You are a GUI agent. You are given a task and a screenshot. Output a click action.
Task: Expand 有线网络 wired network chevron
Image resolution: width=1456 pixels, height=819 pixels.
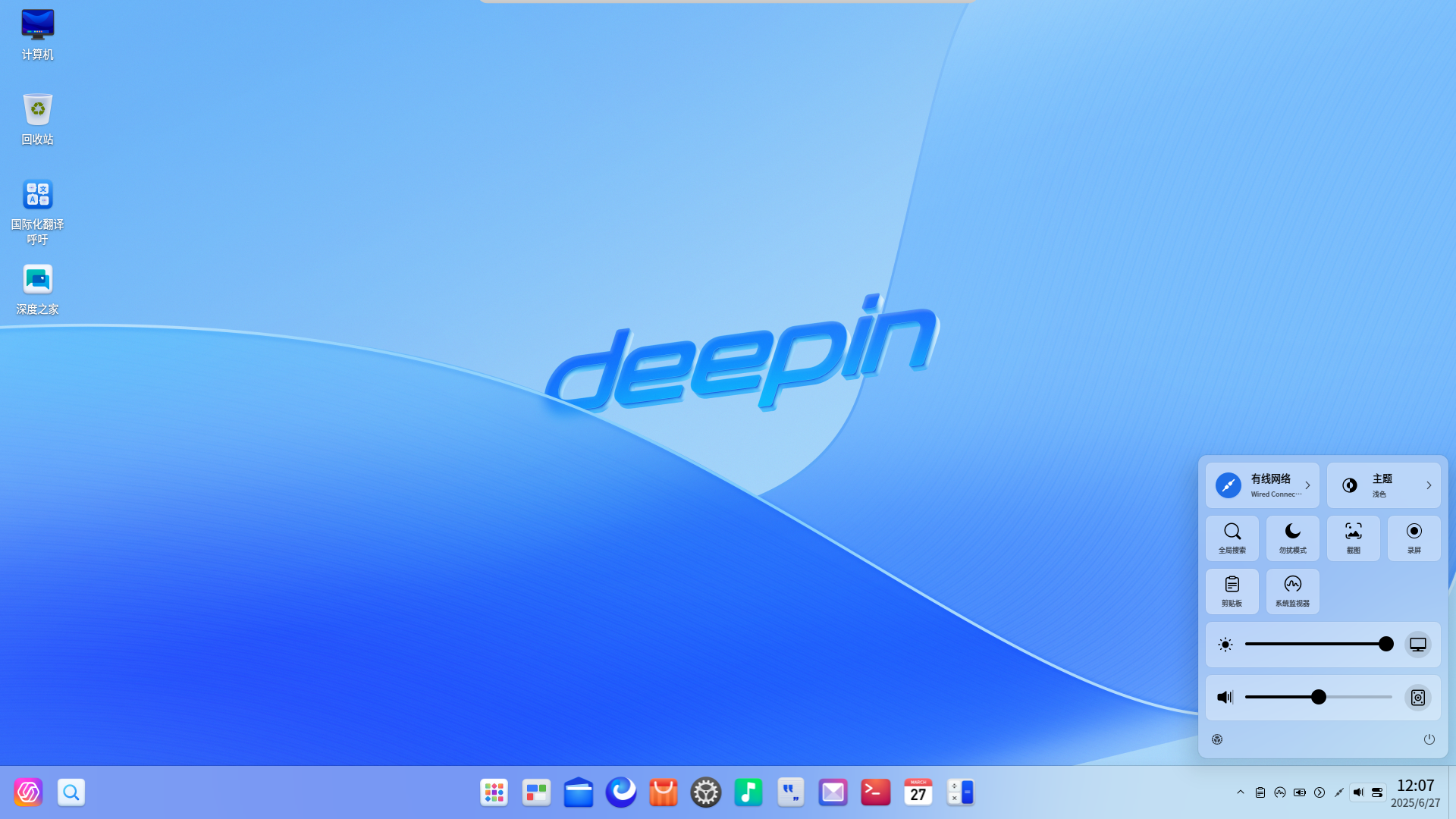click(x=1307, y=485)
